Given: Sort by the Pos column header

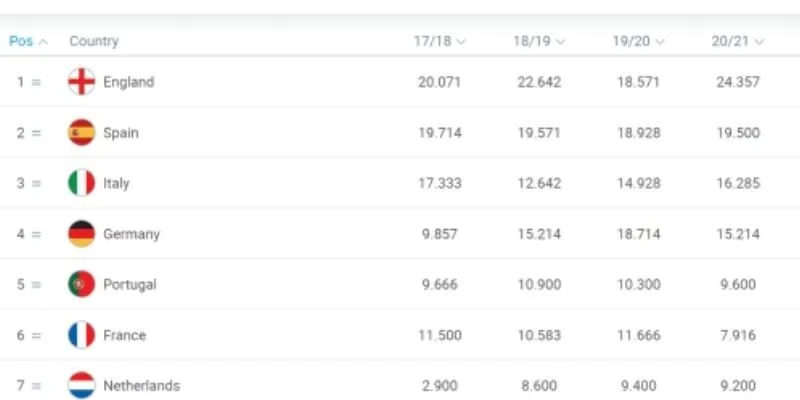Looking at the screenshot, I should (28, 41).
